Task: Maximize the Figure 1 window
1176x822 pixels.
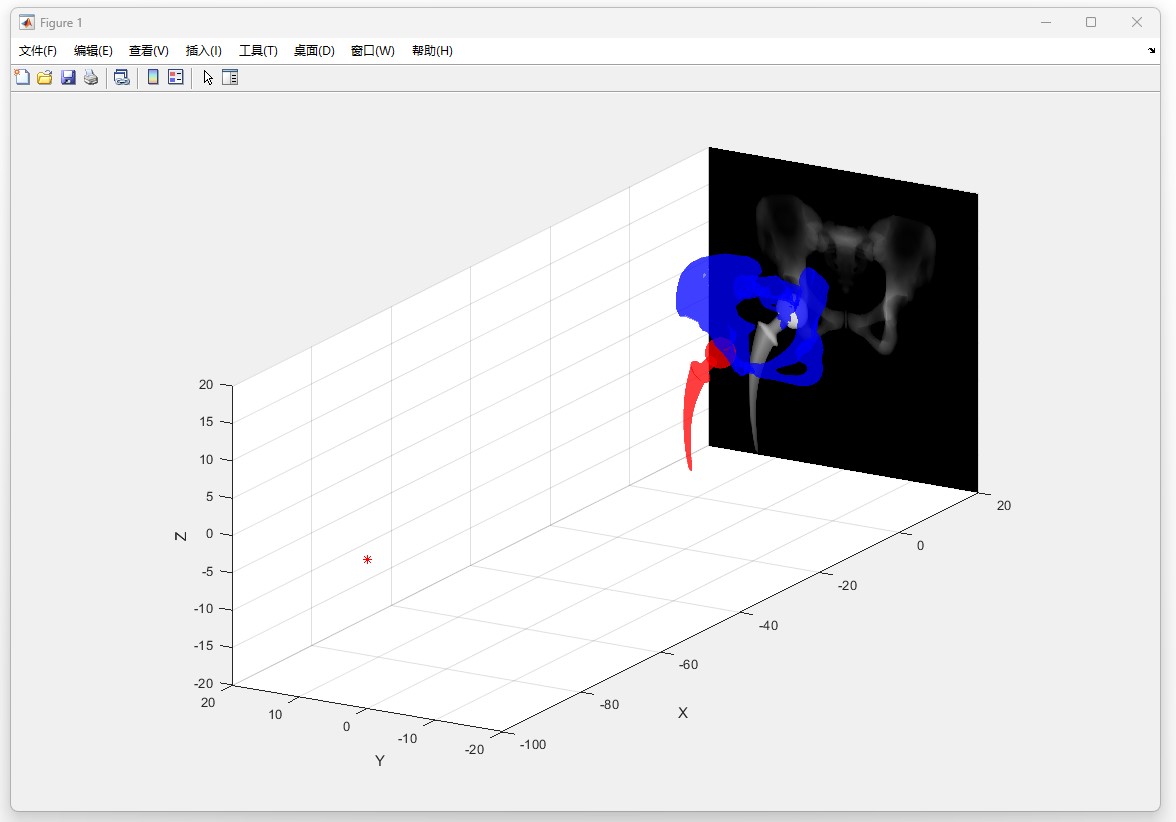Action: click(1091, 22)
